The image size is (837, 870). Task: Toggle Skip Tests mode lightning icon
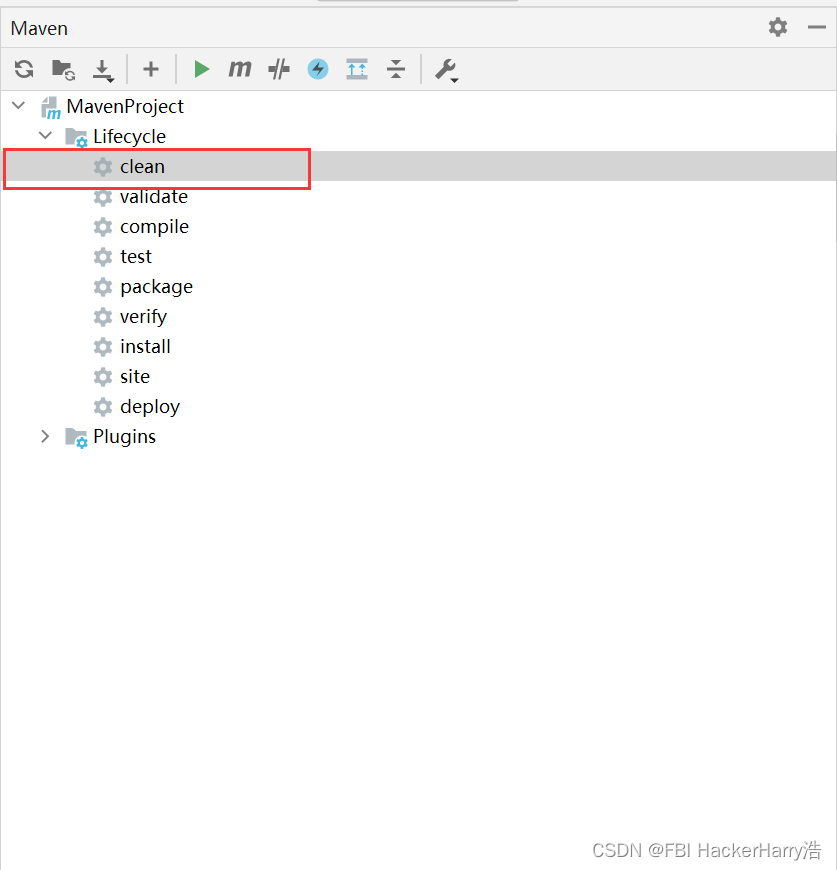pyautogui.click(x=318, y=69)
